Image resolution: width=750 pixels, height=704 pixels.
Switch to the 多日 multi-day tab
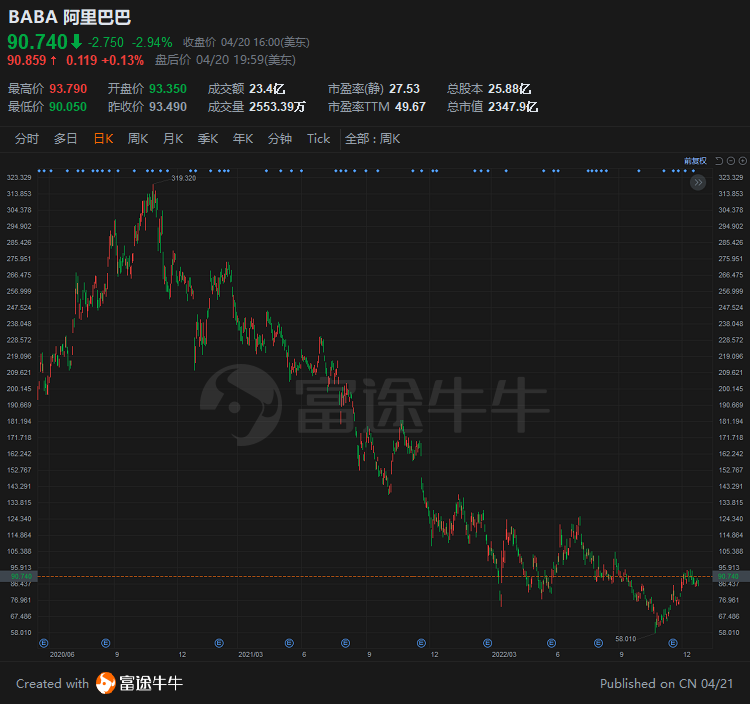coord(66,139)
